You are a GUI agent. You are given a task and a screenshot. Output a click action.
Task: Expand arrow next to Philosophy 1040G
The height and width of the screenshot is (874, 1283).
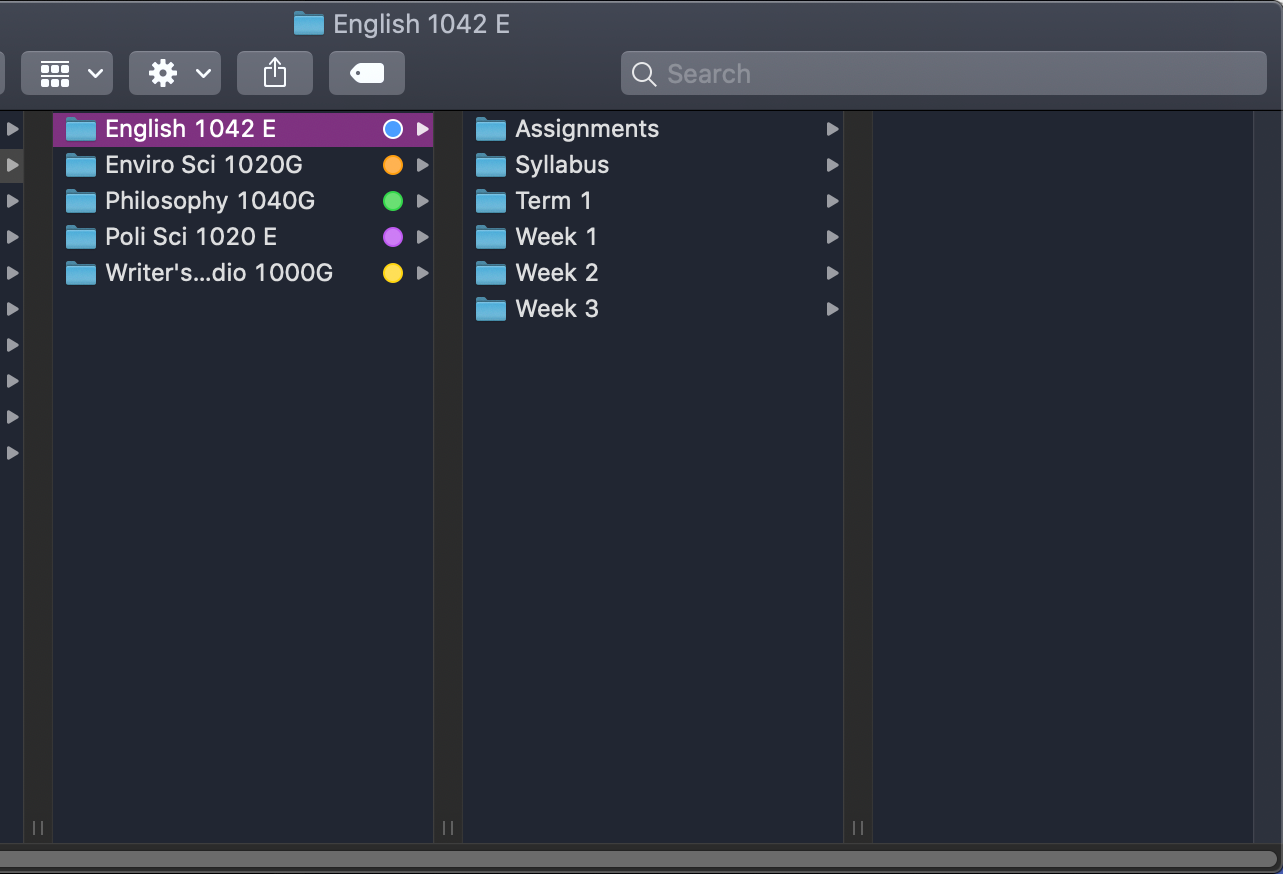(x=423, y=201)
